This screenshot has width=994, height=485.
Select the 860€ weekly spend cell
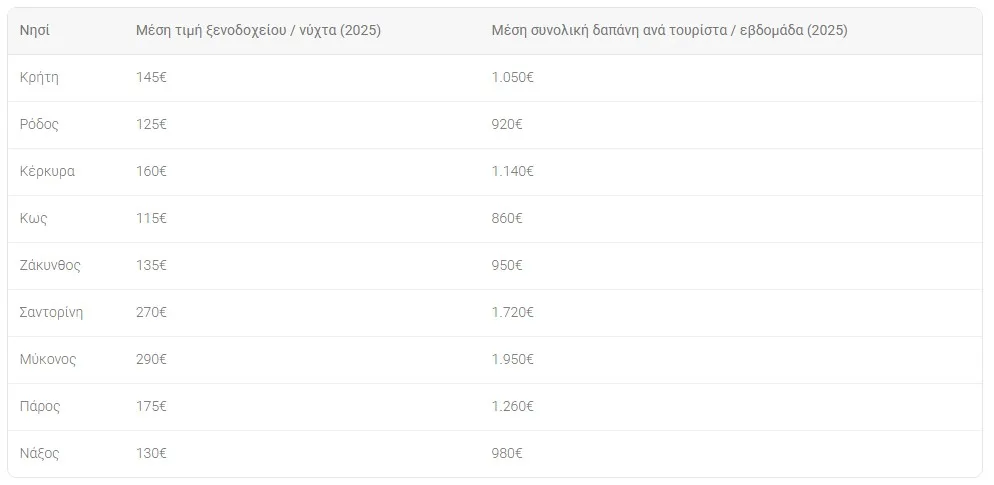click(507, 218)
